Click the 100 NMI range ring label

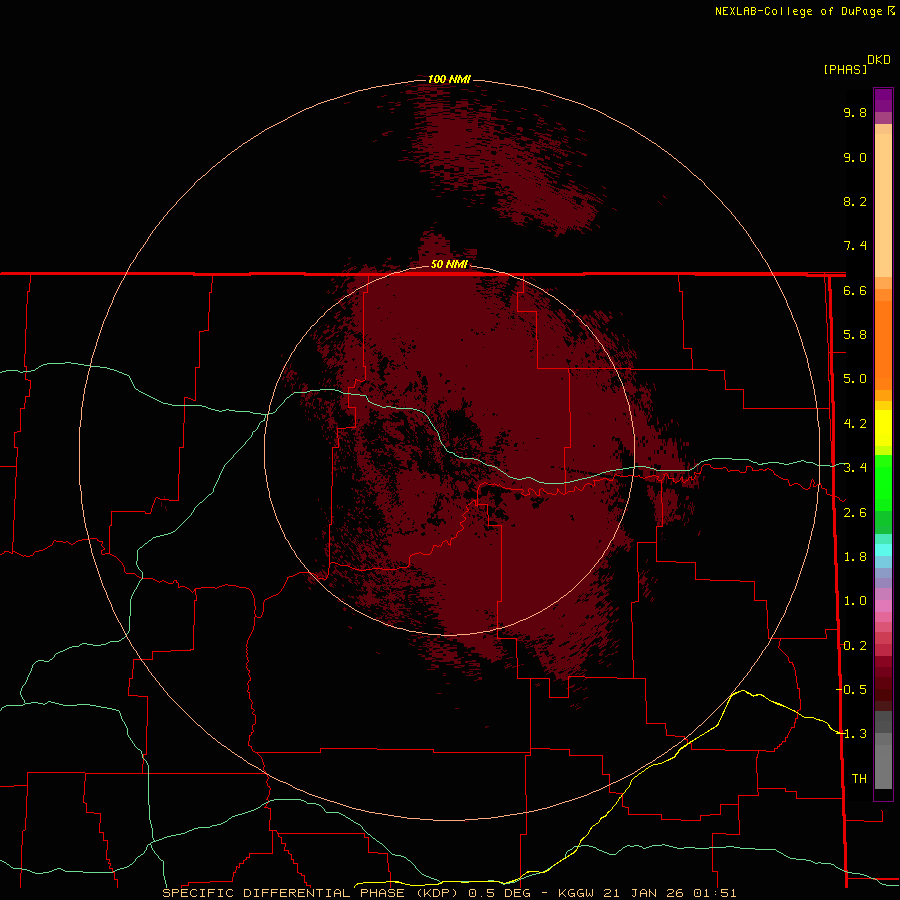pyautogui.click(x=449, y=79)
